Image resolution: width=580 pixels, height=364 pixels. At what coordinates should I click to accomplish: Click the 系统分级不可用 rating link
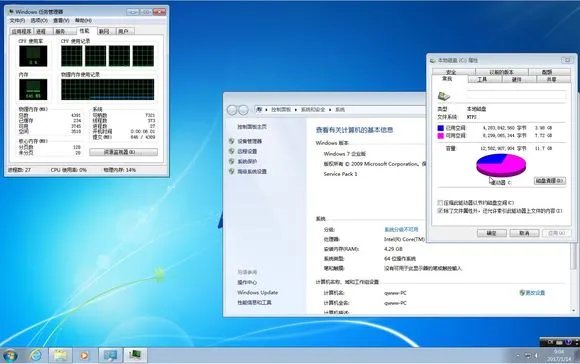coord(401,229)
